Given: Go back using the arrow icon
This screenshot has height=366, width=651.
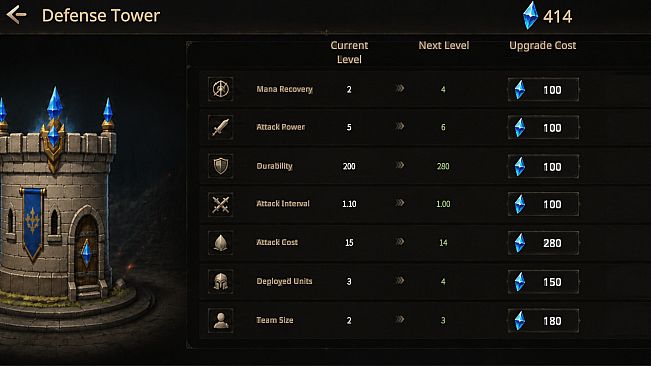Looking at the screenshot, I should (x=17, y=15).
